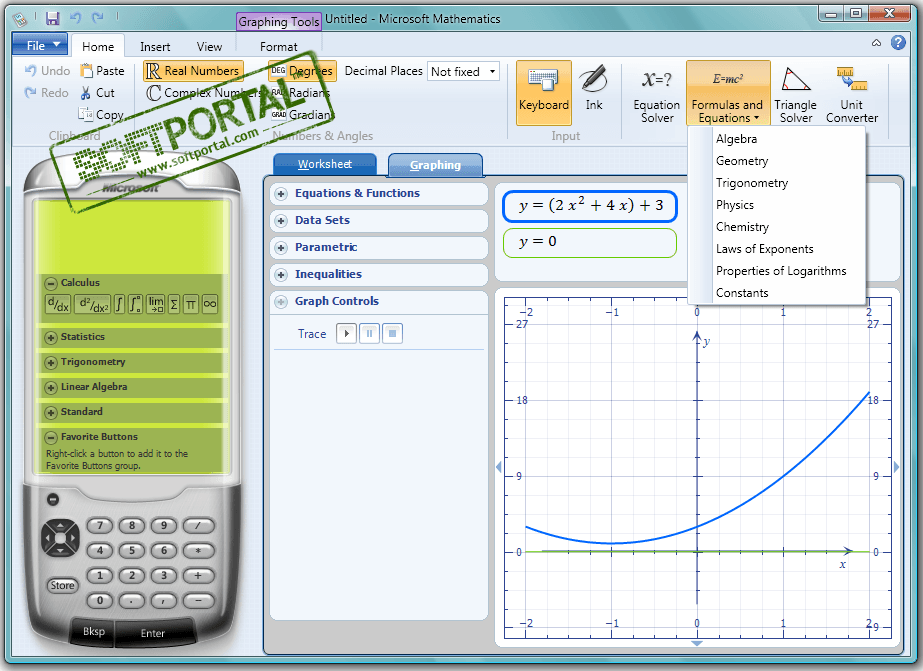Select the y = (2x² + 4x) + 3 equation box
The width and height of the screenshot is (923, 671).
[x=590, y=206]
